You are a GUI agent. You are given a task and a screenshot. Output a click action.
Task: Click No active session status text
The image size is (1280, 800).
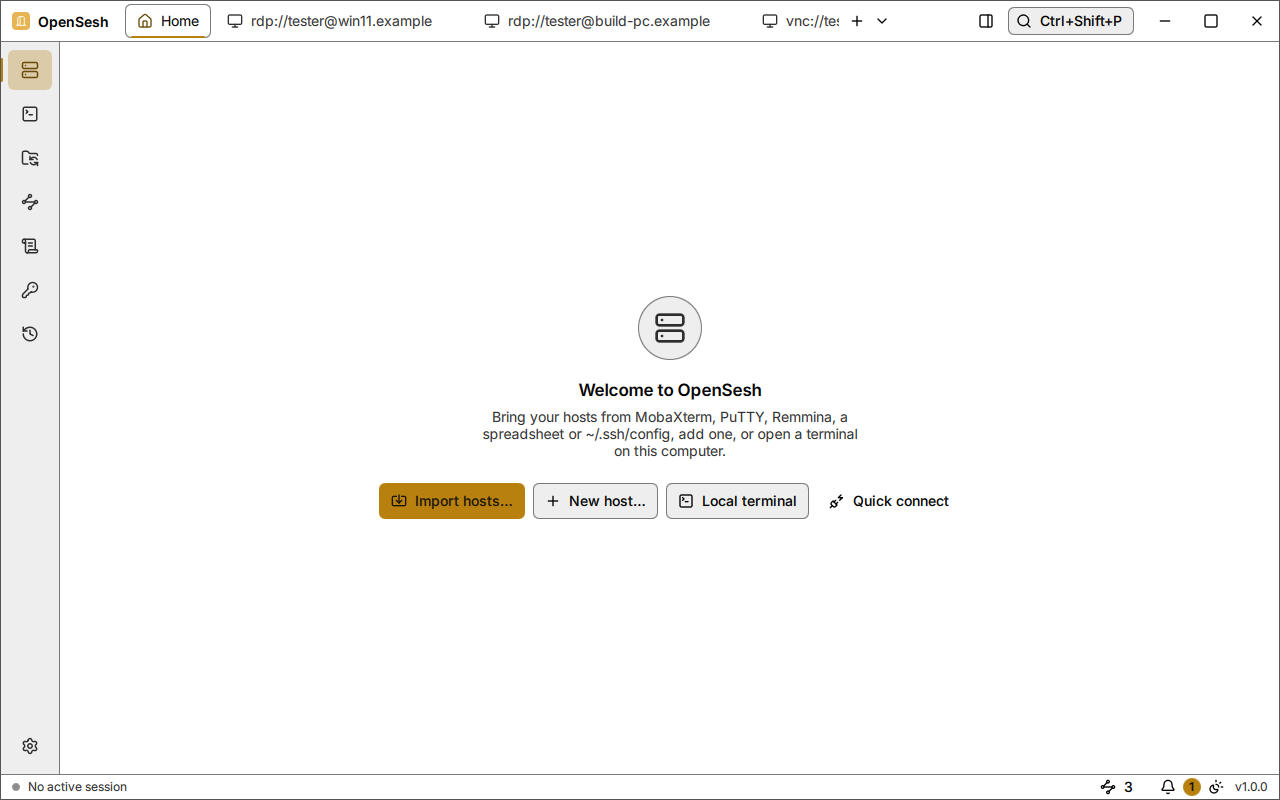click(77, 787)
